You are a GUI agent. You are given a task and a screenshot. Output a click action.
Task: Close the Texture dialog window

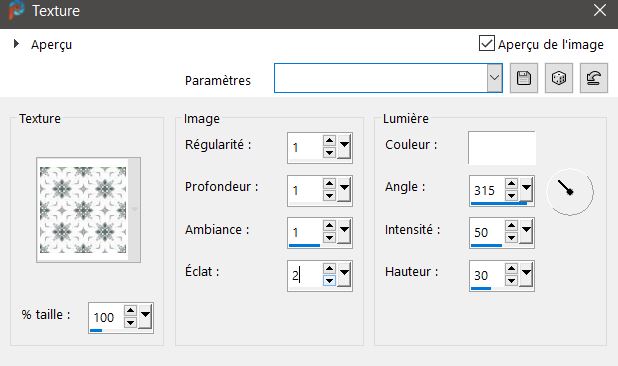pyautogui.click(x=600, y=10)
